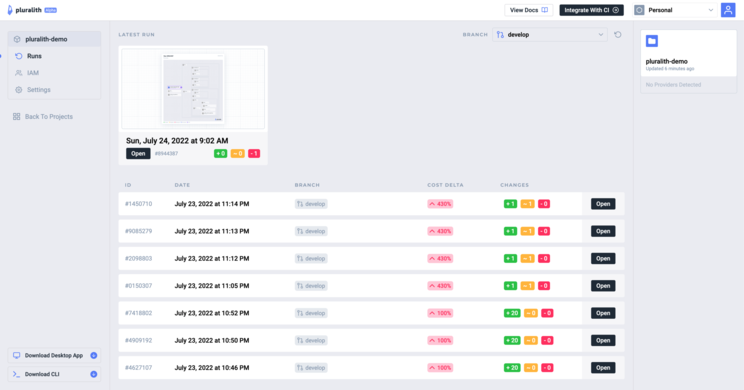Click pluralith-demo project card title
This screenshot has width=744, height=390.
tap(666, 61)
